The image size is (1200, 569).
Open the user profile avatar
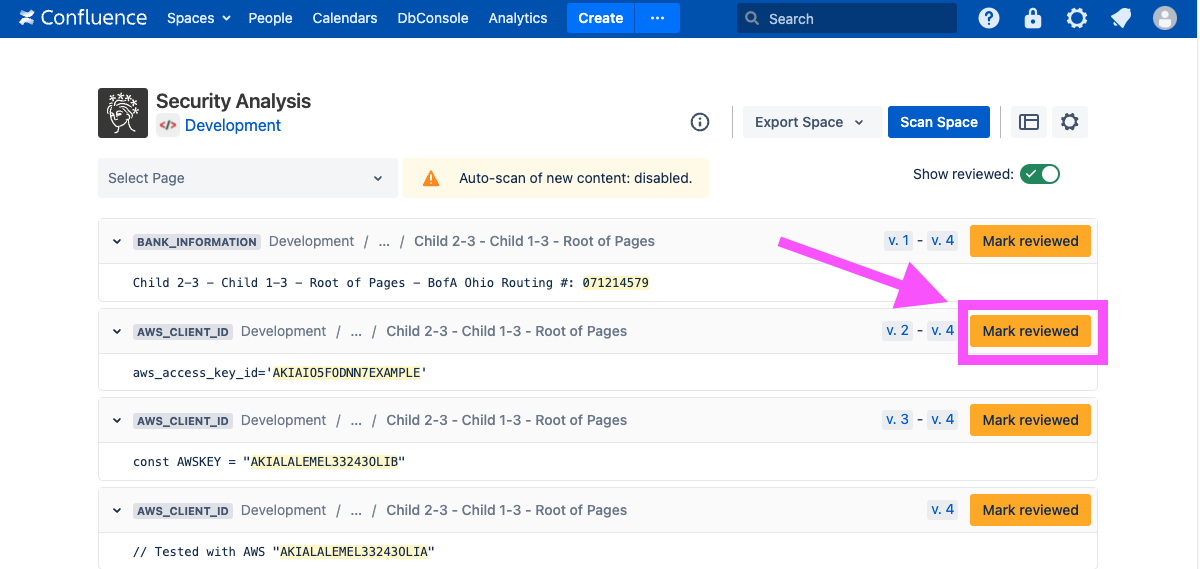[1165, 18]
